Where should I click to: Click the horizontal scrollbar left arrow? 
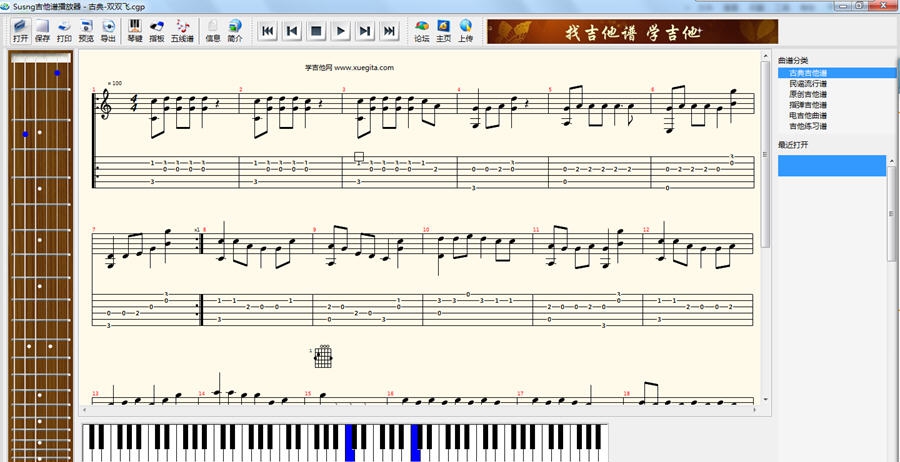click(x=84, y=410)
